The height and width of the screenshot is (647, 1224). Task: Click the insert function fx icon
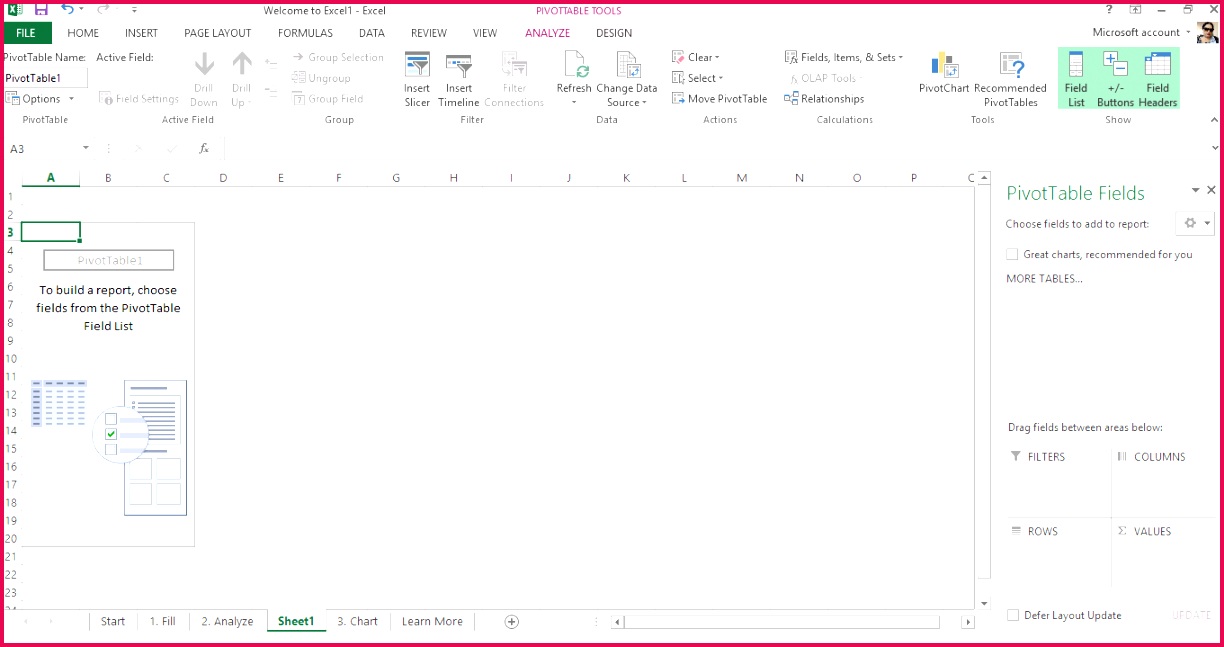click(x=204, y=148)
